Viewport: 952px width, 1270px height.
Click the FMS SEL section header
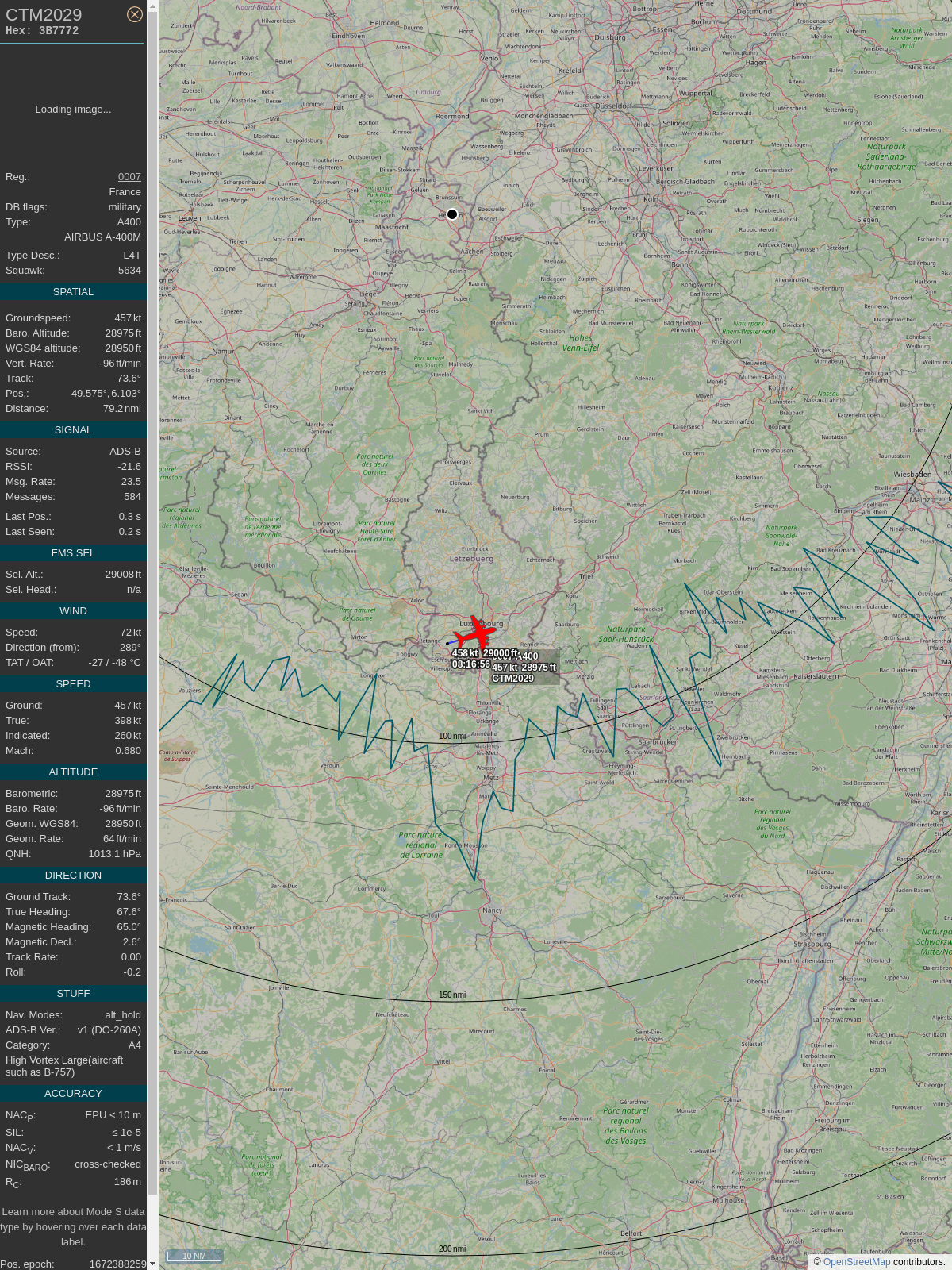click(x=73, y=553)
